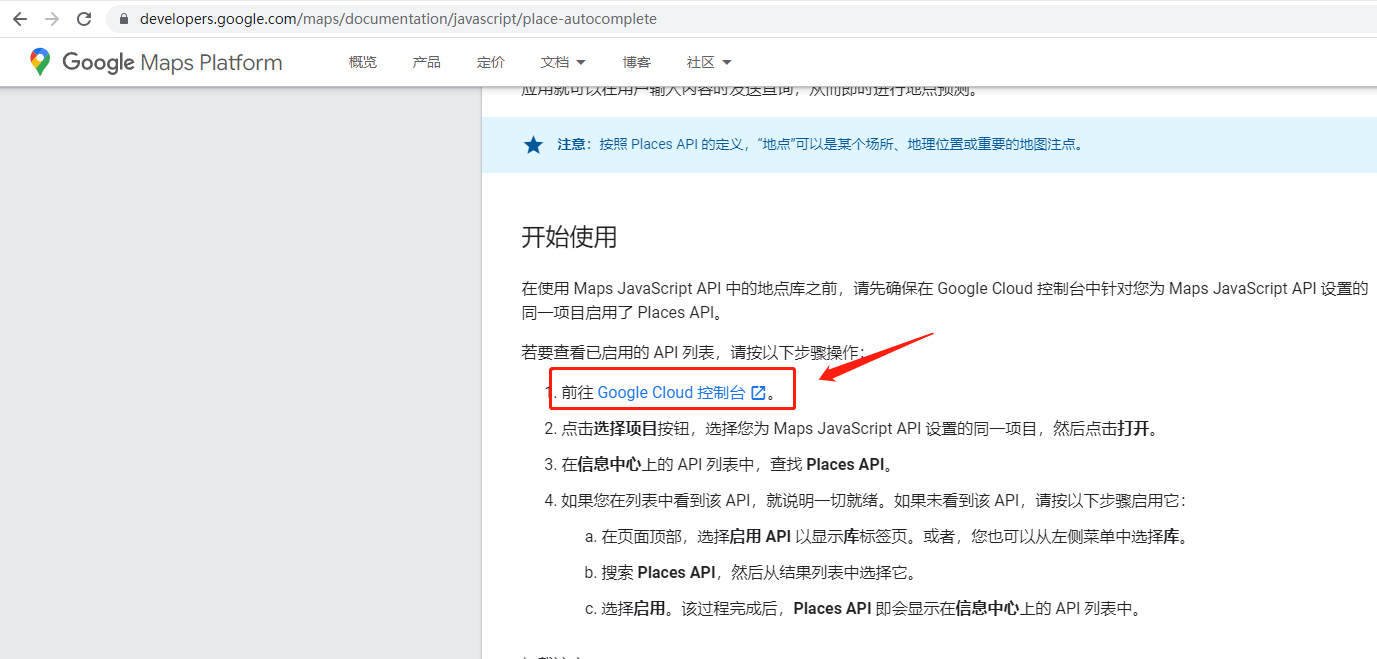Click sub-step c text 选择启用
The image size is (1377, 659).
[871, 609]
